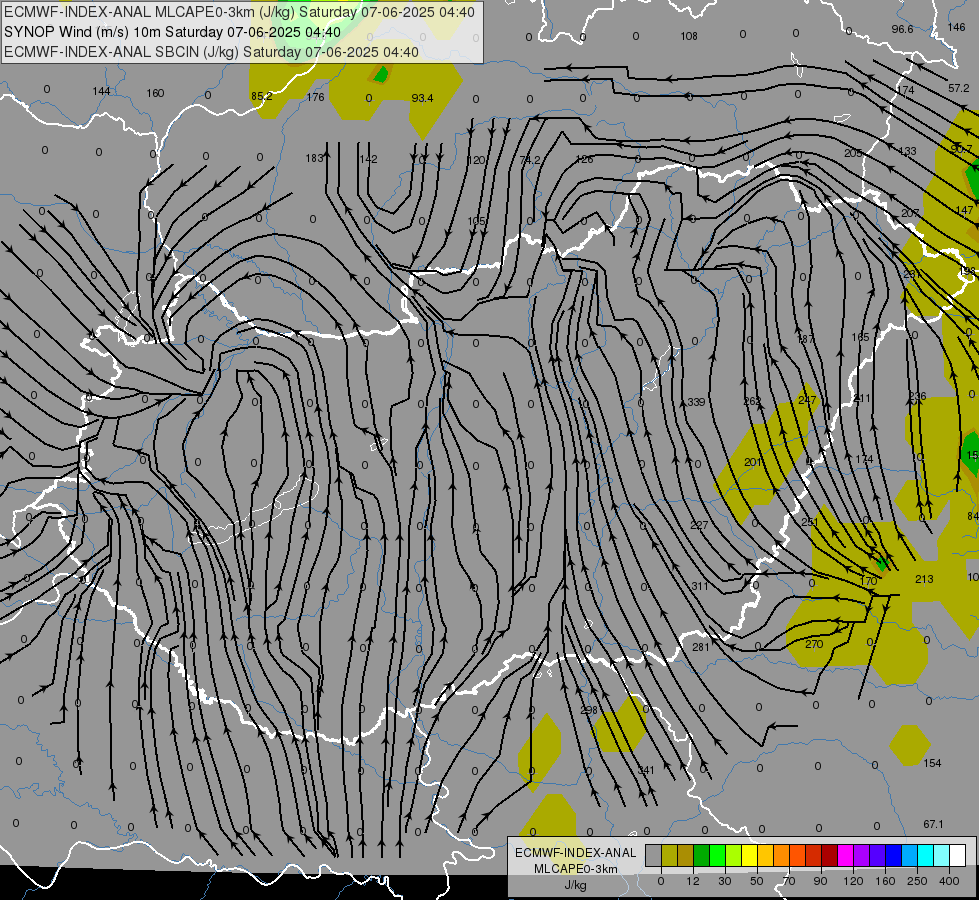The height and width of the screenshot is (900, 979).
Task: Click the map value 96.6
Action: [x=902, y=29]
